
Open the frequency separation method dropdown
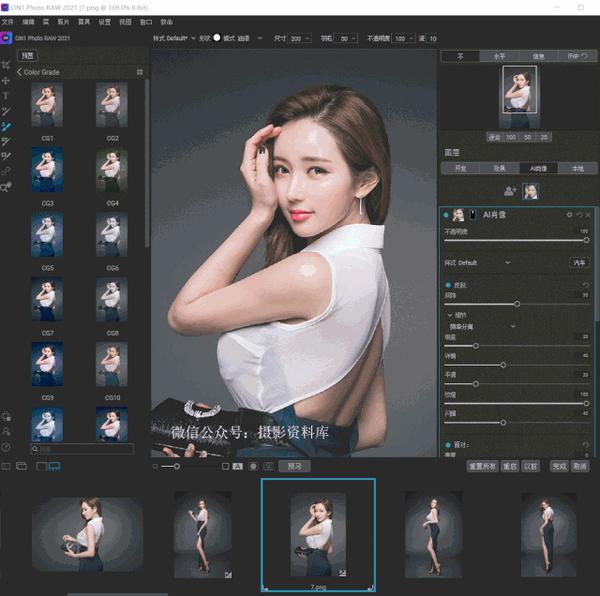(482, 327)
